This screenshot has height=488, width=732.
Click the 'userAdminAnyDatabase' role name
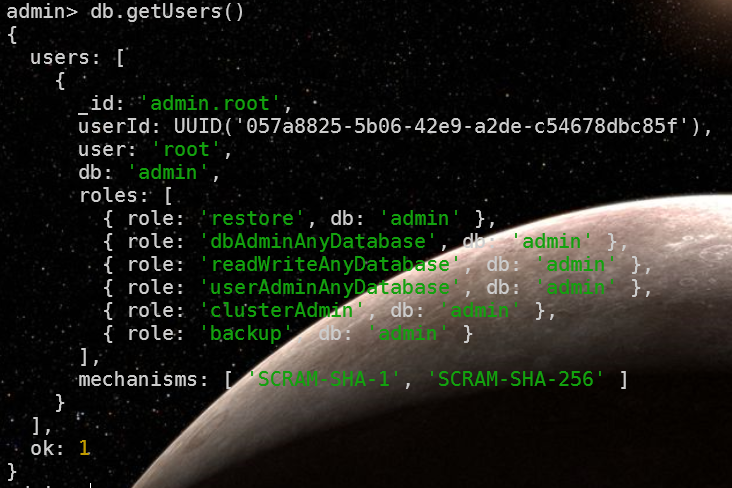click(x=330, y=287)
